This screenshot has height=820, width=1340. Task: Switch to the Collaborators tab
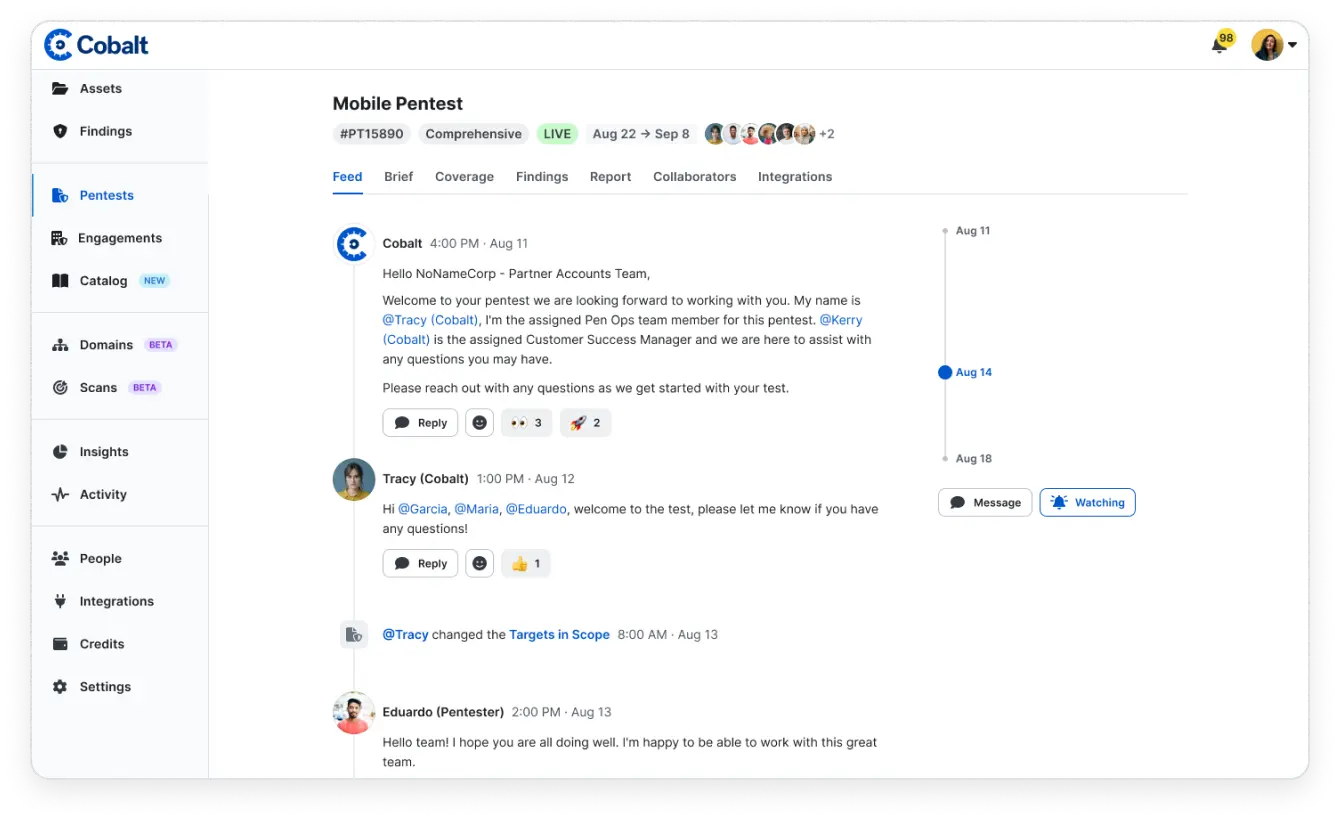pyautogui.click(x=694, y=177)
